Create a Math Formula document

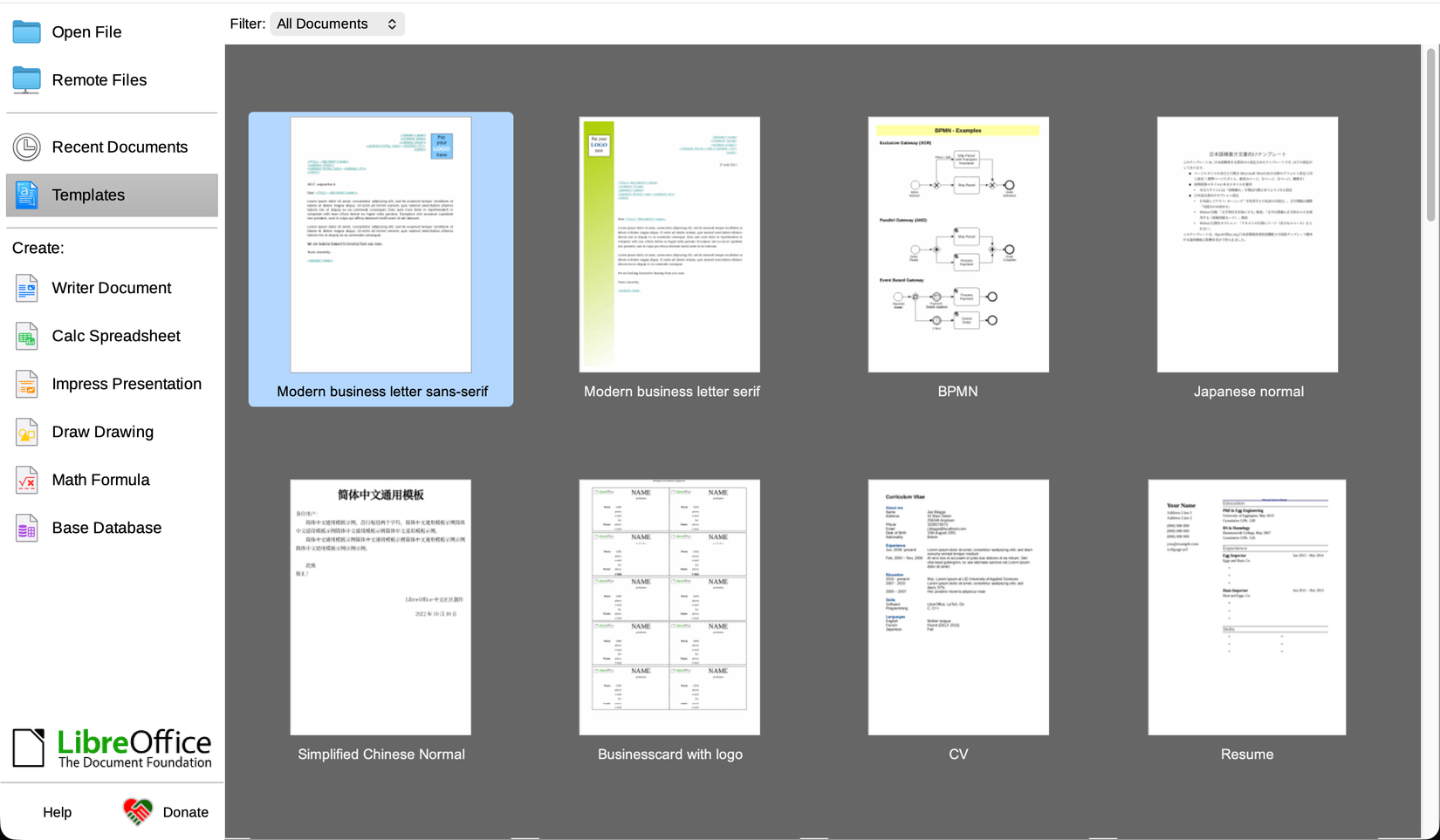click(26, 480)
